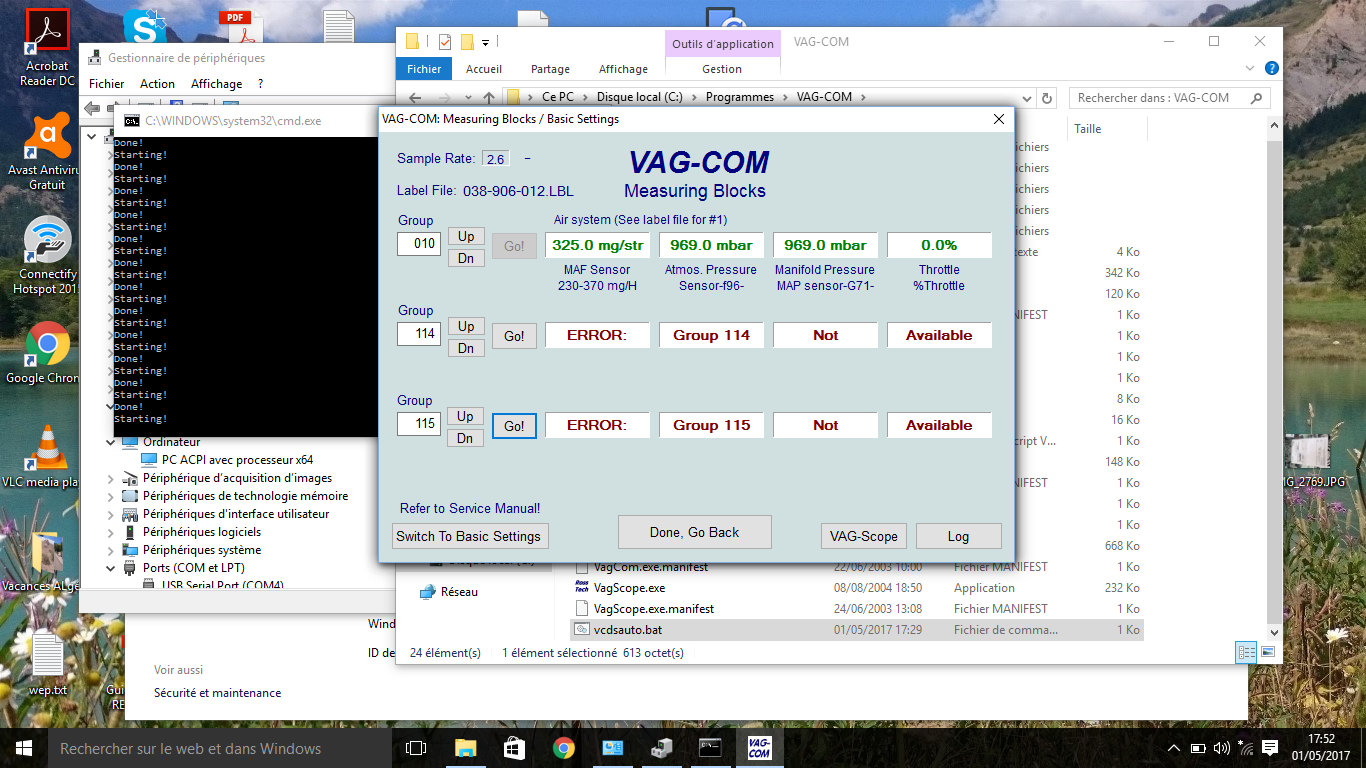Focus the Group 010 number field
Screen dimensions: 1366x768
tap(419, 243)
